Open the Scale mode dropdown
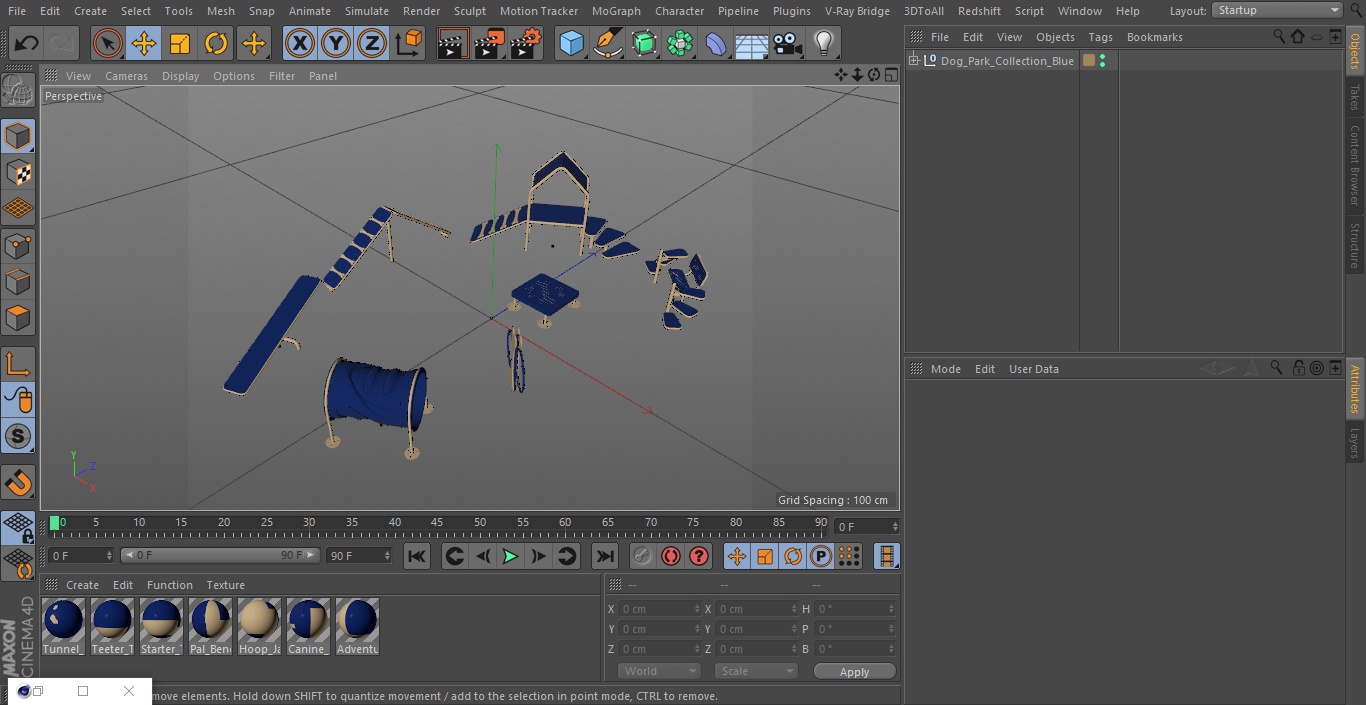Image resolution: width=1366 pixels, height=705 pixels. pyautogui.click(x=755, y=671)
